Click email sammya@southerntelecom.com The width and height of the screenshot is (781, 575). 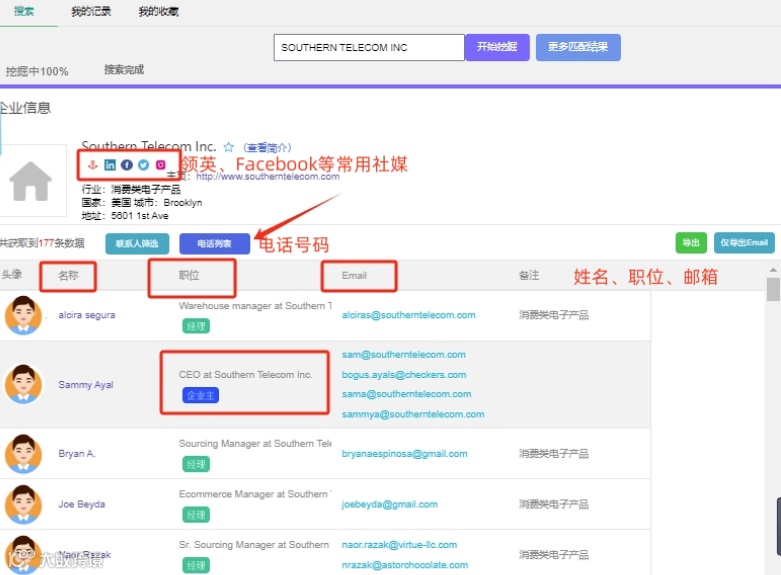coord(413,414)
